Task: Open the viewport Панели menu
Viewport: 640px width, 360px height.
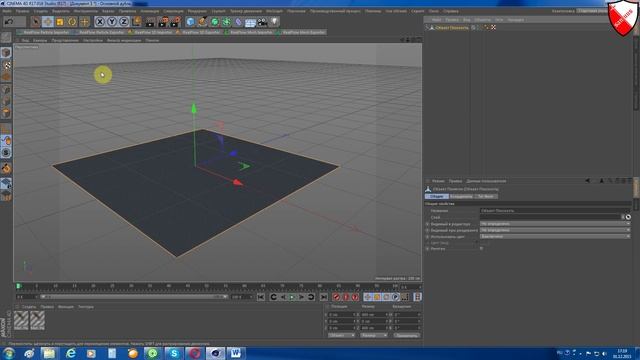Action: pos(152,40)
